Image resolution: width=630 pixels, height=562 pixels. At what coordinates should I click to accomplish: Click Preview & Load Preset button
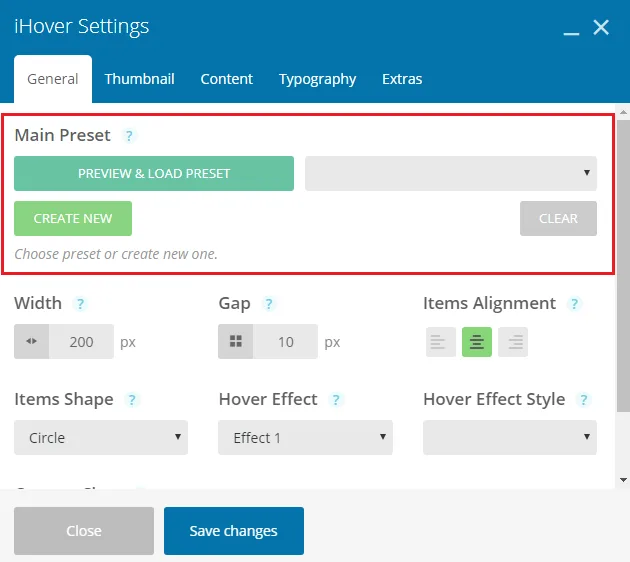154,173
